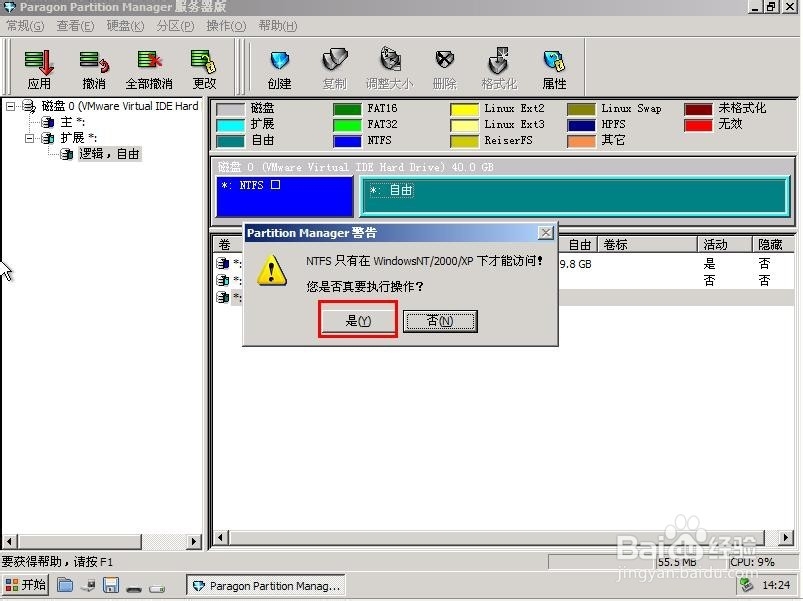This screenshot has height=601, width=803.
Task: Select second volume row icon in list
Action: point(222,280)
